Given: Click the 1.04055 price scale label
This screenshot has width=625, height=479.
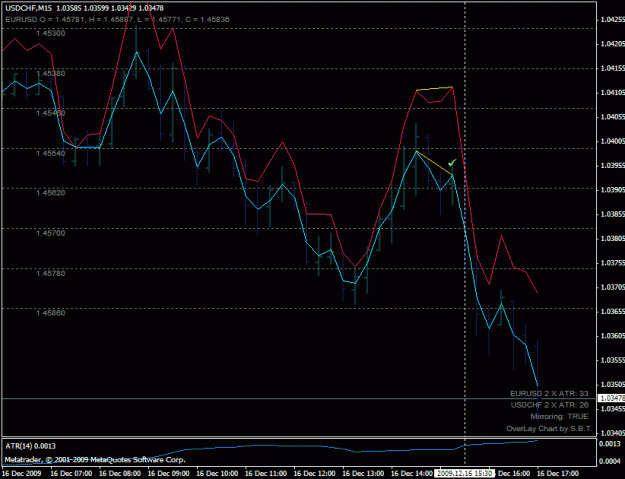Looking at the screenshot, I should click(x=613, y=117).
